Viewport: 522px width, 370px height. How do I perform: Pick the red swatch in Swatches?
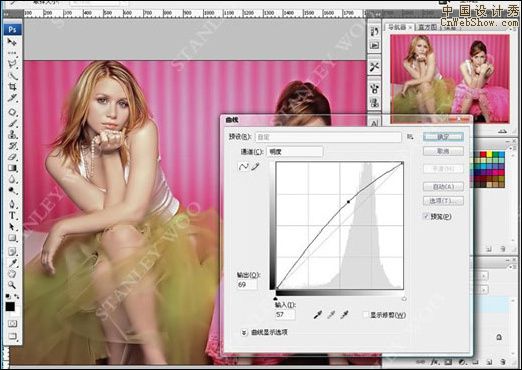point(483,155)
